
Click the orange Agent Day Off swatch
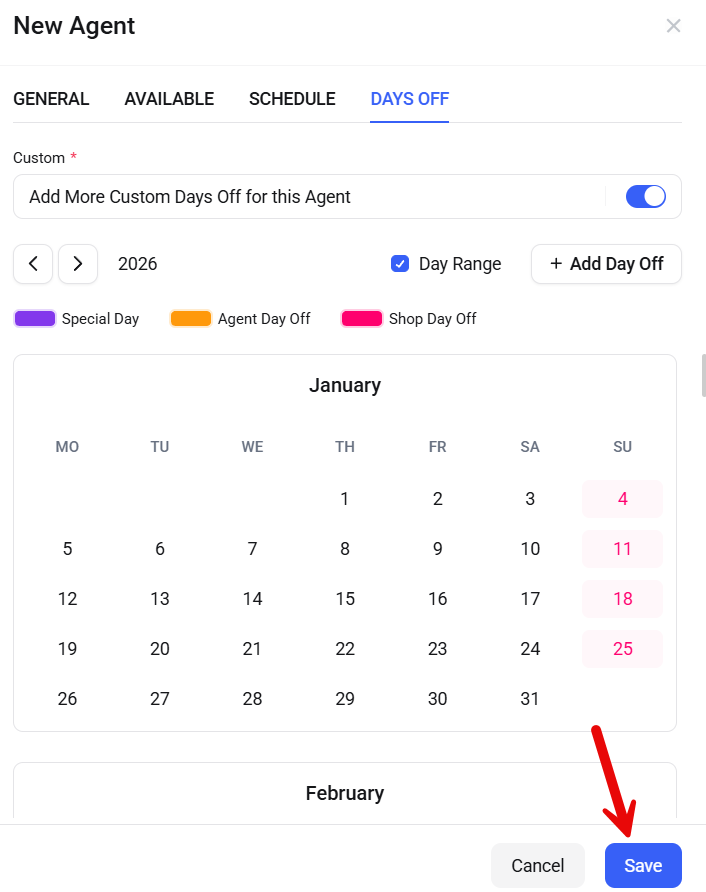(x=191, y=319)
